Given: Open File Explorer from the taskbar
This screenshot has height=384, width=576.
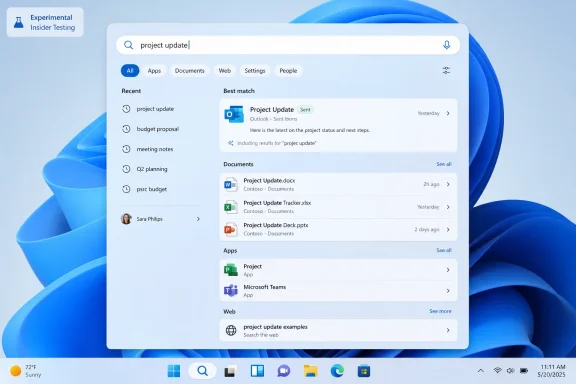Looking at the screenshot, I should tap(310, 371).
